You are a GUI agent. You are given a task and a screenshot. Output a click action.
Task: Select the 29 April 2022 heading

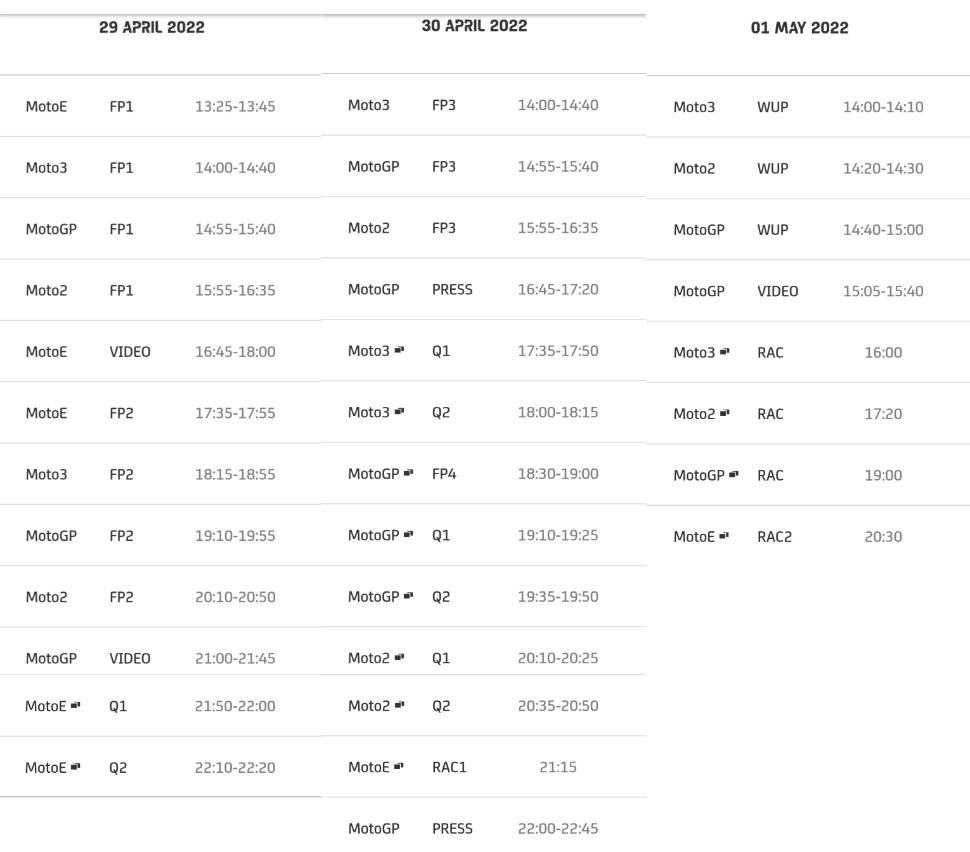tap(151, 28)
